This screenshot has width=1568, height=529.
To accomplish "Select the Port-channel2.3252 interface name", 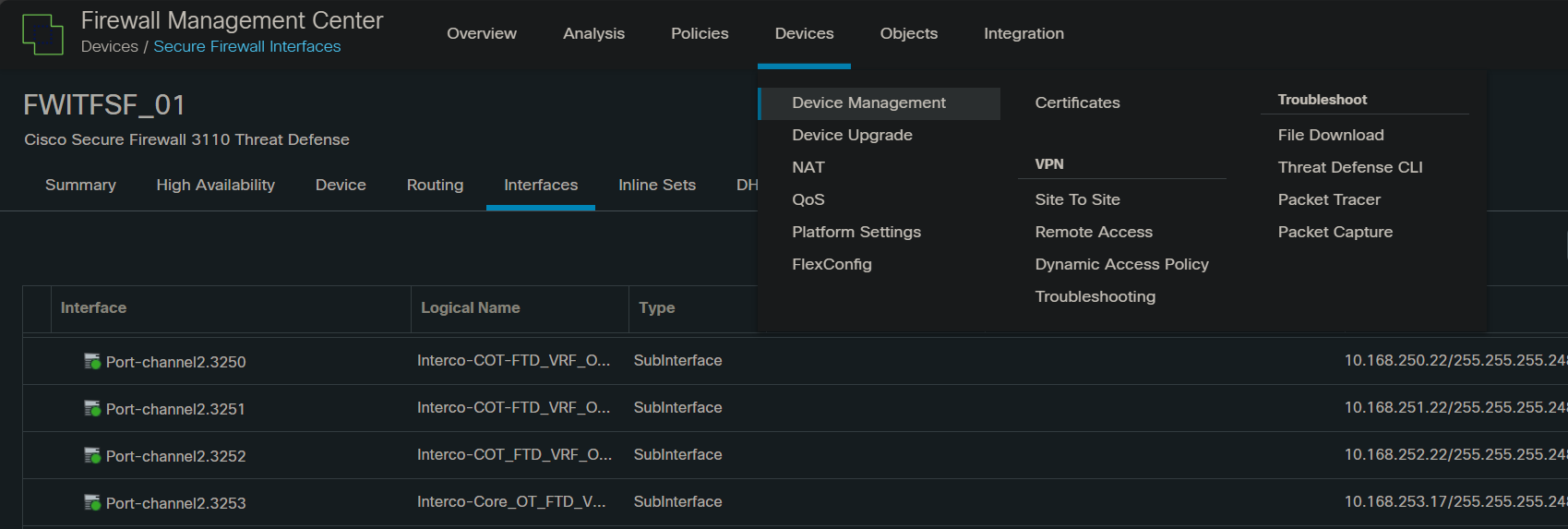I will point(175,456).
